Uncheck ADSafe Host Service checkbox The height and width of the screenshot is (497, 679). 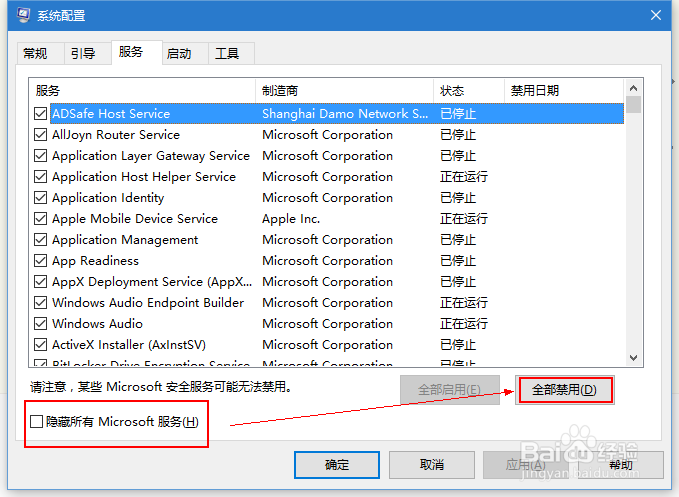point(40,114)
